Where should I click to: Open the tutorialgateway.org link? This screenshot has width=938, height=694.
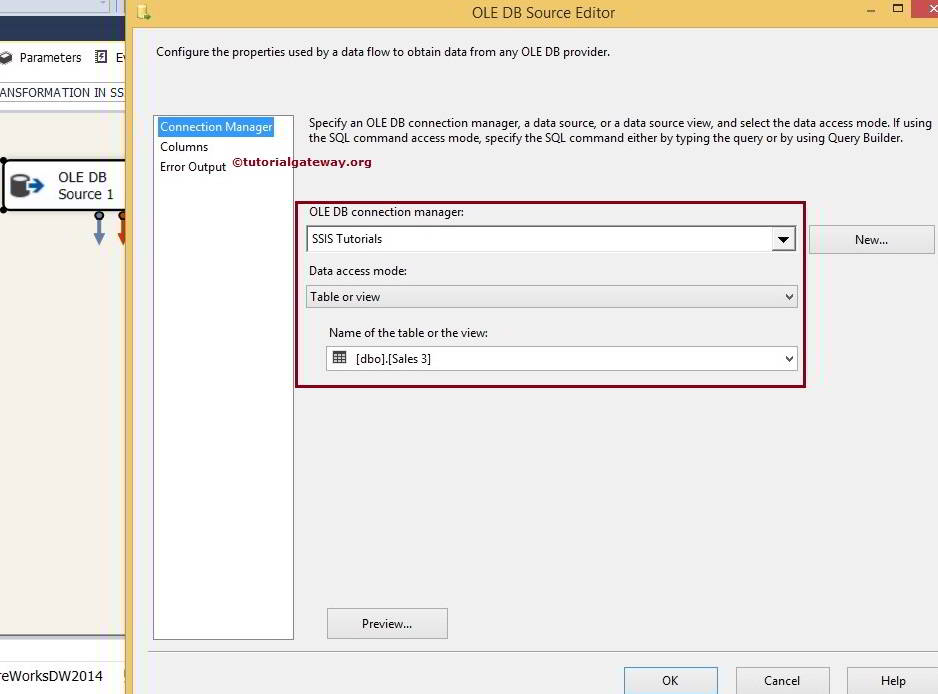(301, 161)
